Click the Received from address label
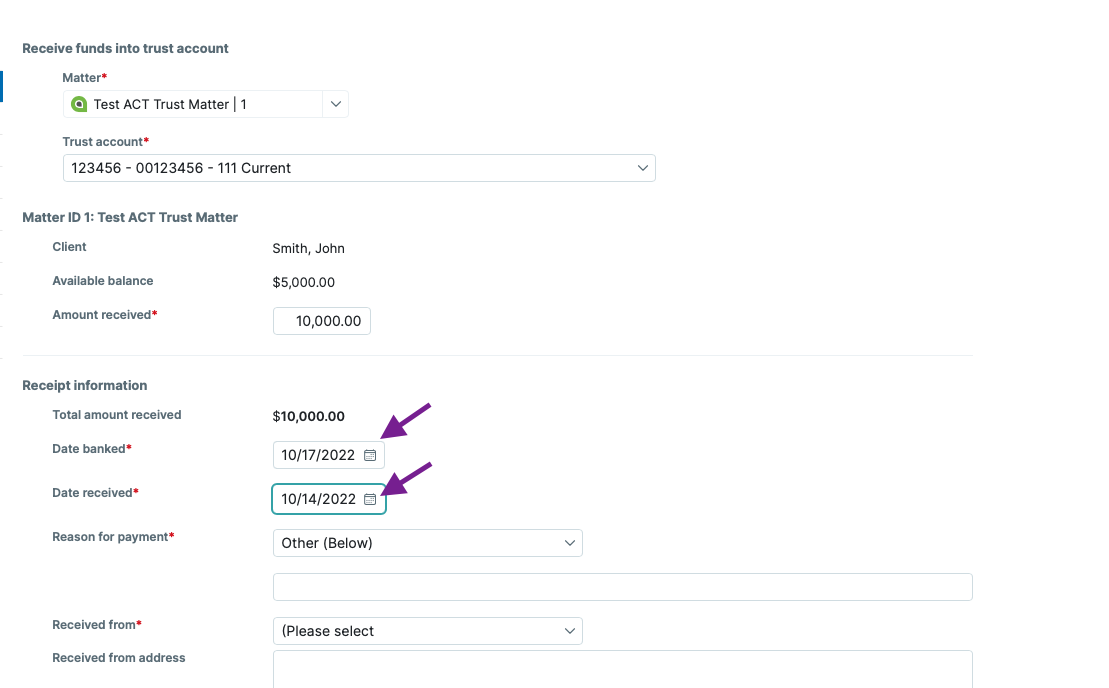The image size is (1109, 688). (119, 658)
